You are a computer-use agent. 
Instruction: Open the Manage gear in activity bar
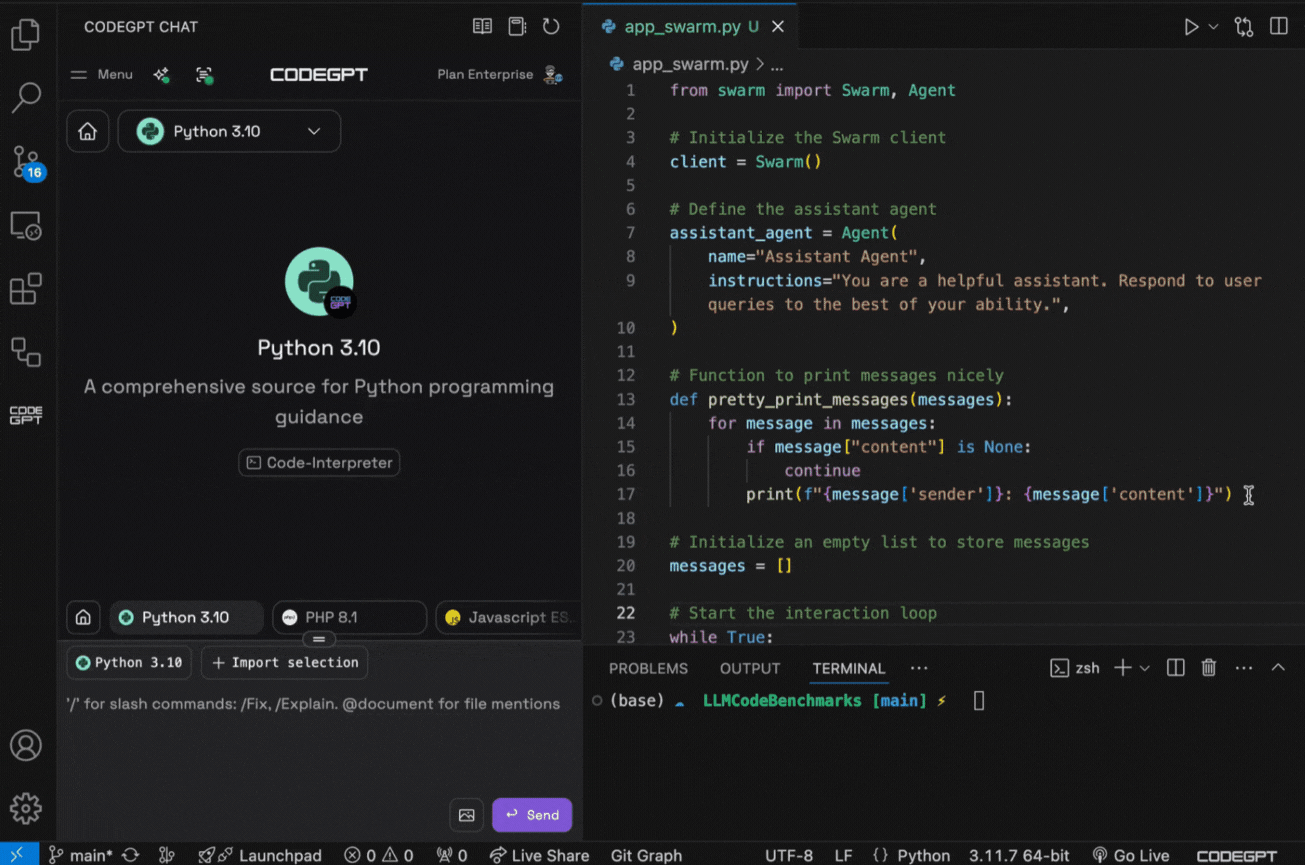25,808
